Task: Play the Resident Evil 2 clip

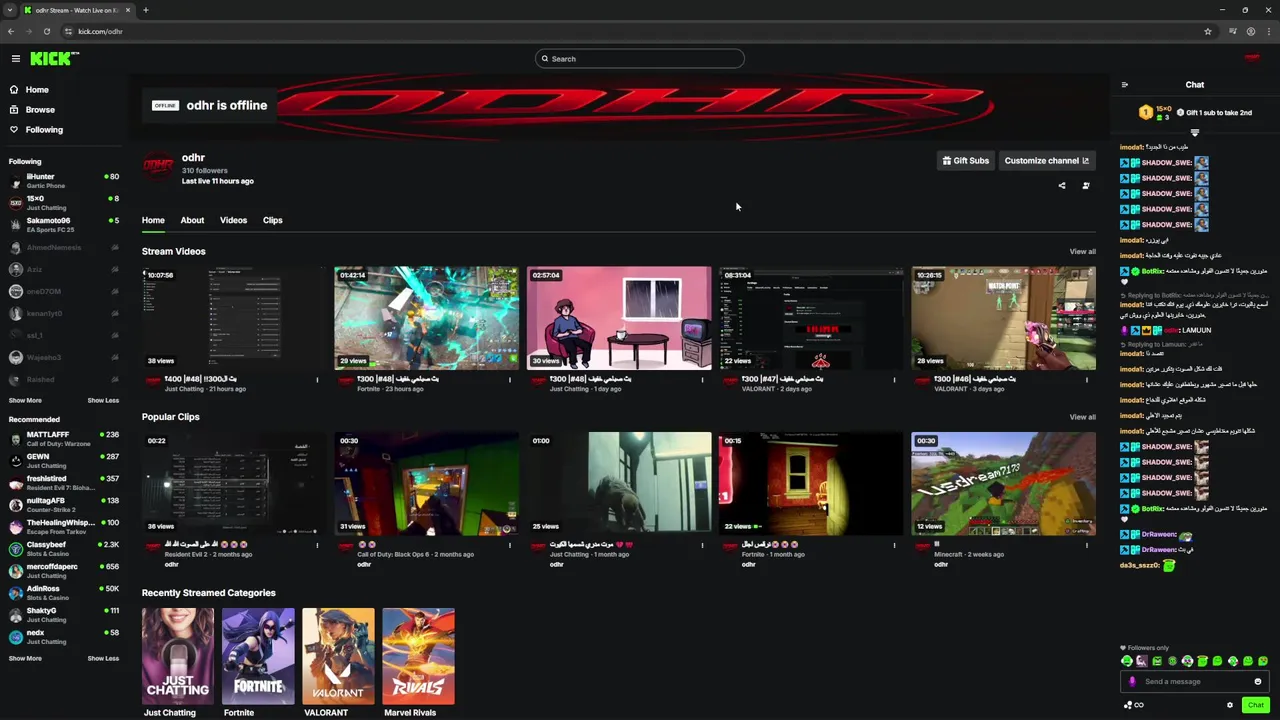Action: point(234,484)
